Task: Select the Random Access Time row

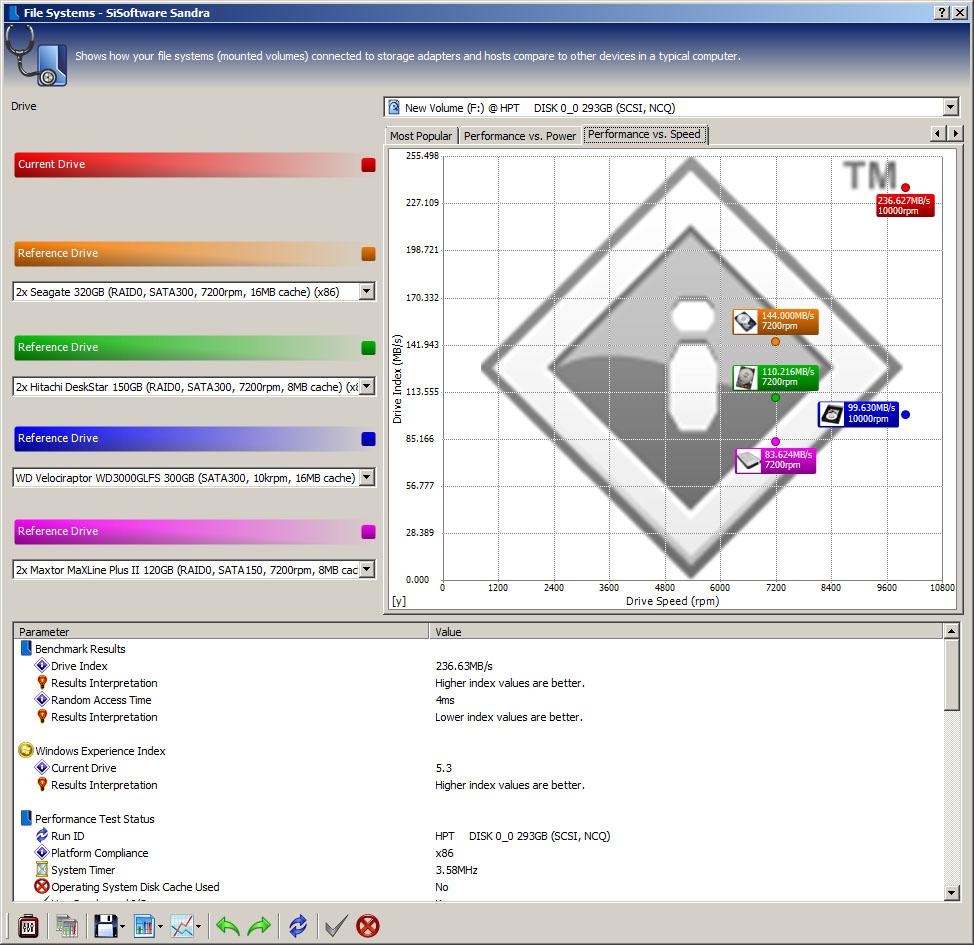Action: 478,700
